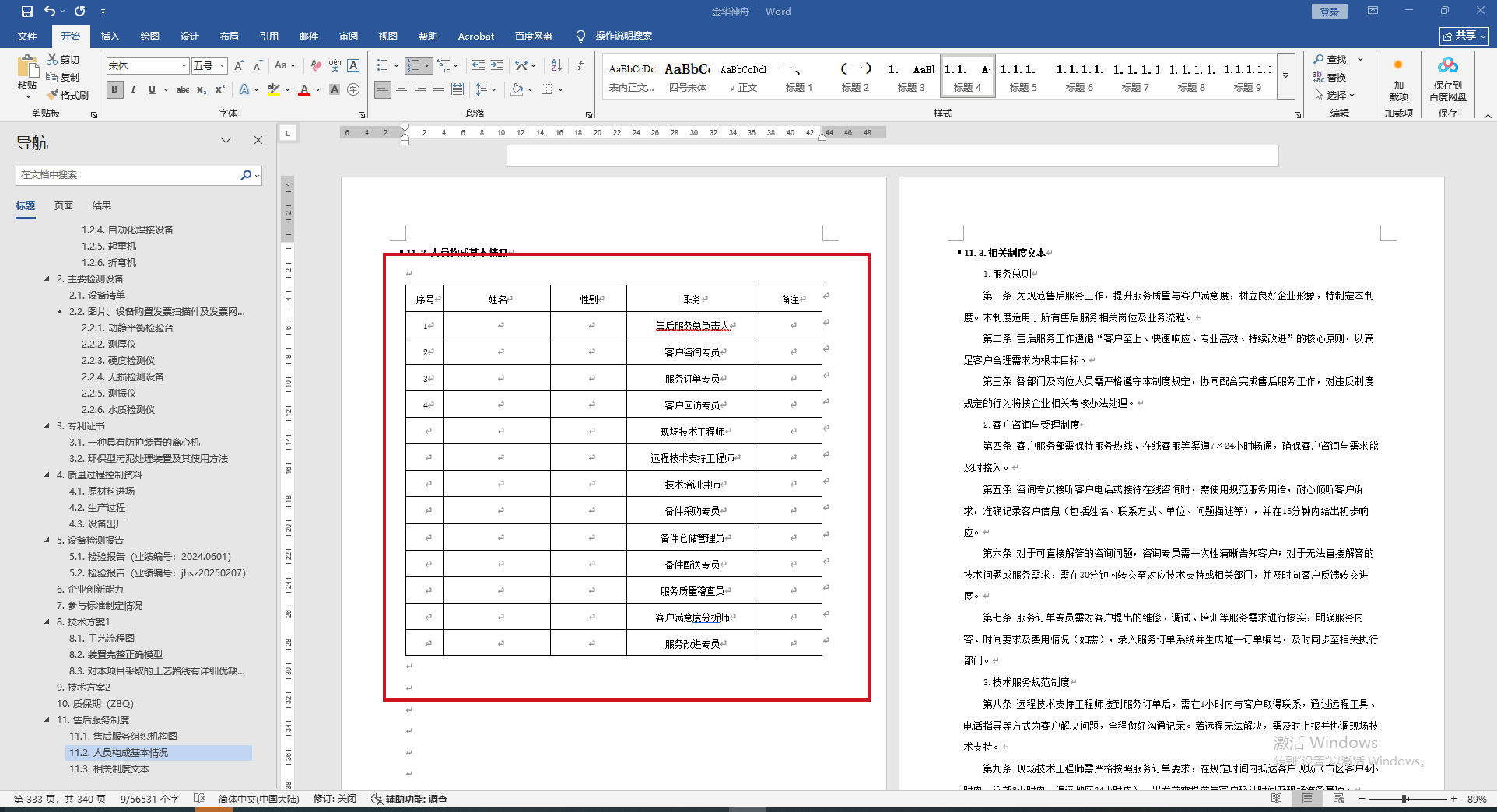Apply character border icon
This screenshot has height=812, width=1497.
point(353,66)
